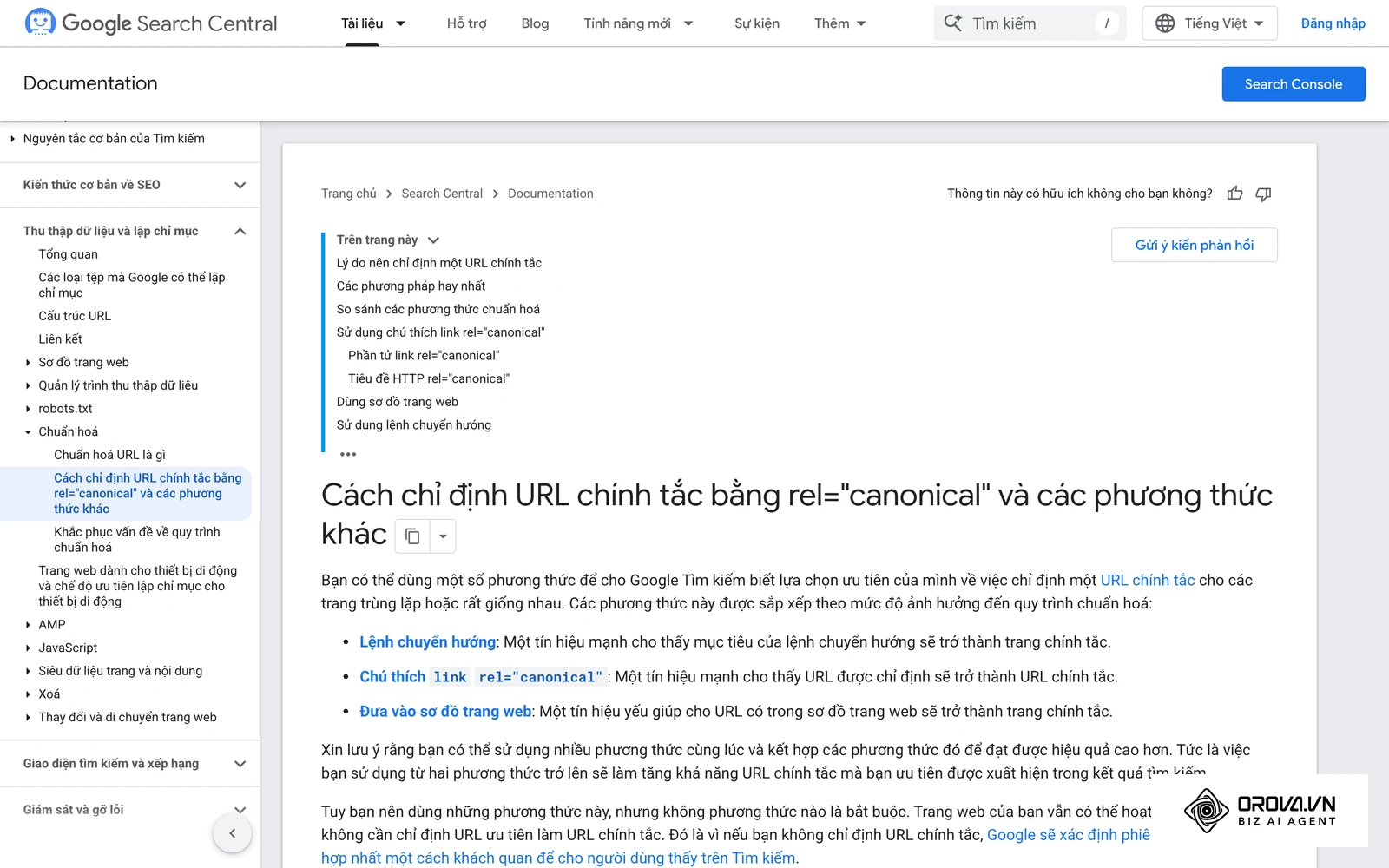Screen dimensions: 1389x868
Task: Copy the page title with copy icon
Action: pos(412,536)
